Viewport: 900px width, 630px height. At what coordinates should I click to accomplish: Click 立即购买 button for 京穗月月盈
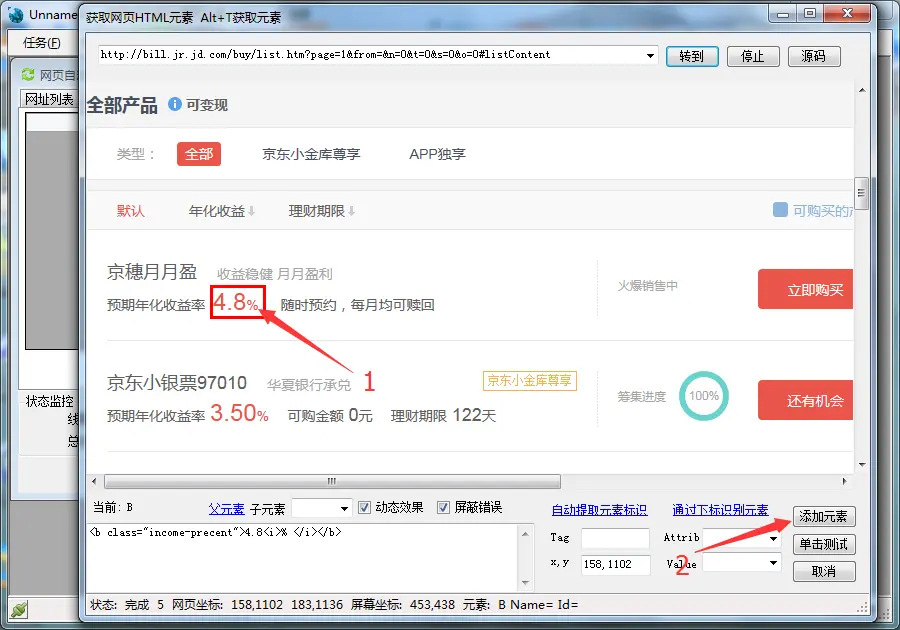(805, 289)
